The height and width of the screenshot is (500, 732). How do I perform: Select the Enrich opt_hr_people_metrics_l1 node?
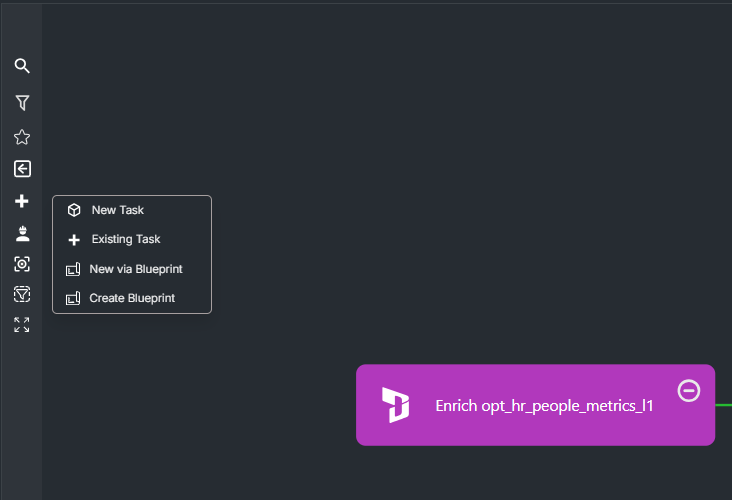pos(535,405)
